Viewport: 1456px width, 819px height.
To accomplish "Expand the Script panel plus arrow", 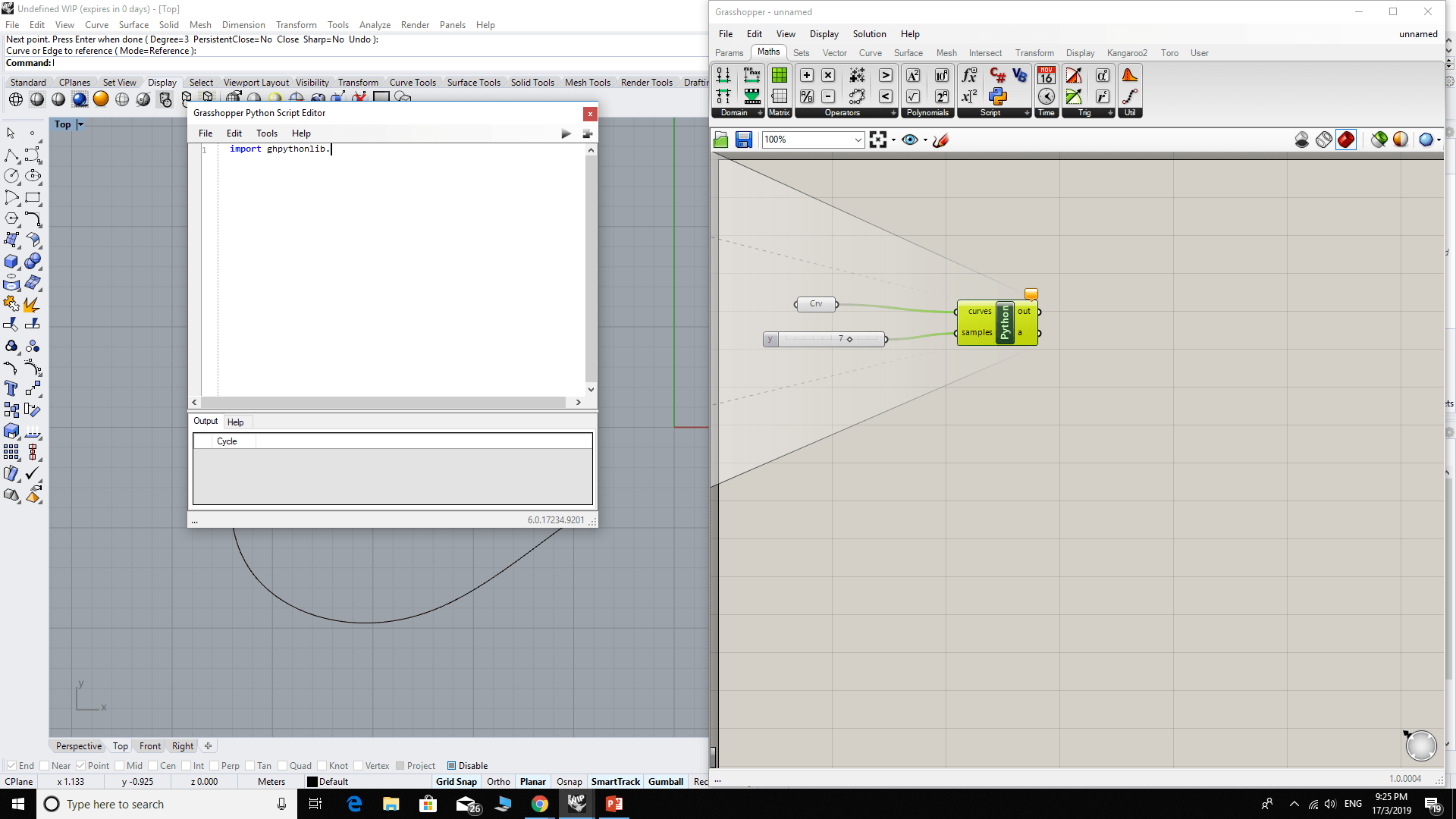I will [1027, 113].
